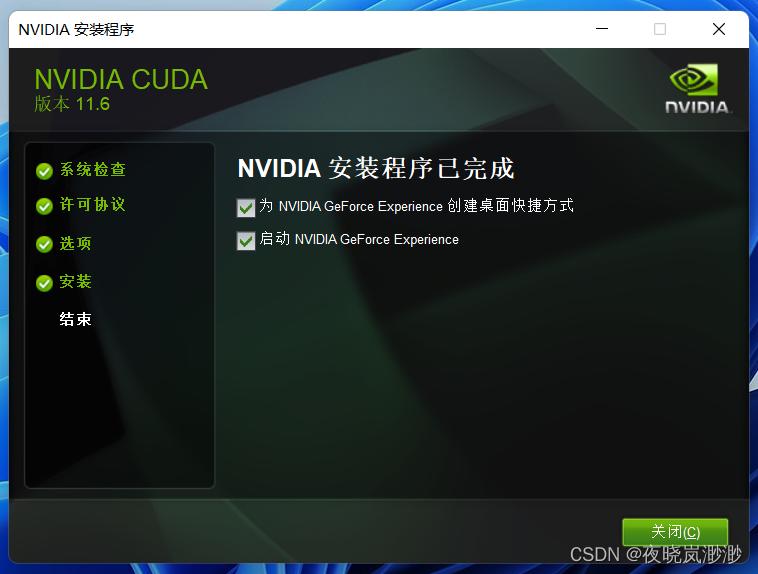Click the green checkmark icon beside 安装
The height and width of the screenshot is (574, 758).
tap(44, 283)
